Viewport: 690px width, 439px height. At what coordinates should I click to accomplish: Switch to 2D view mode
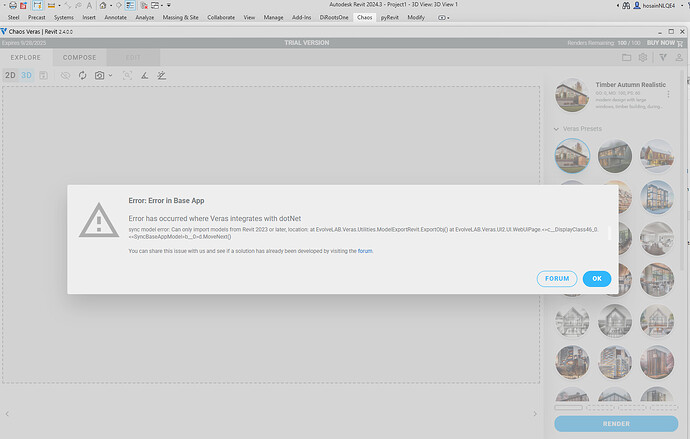click(10, 75)
